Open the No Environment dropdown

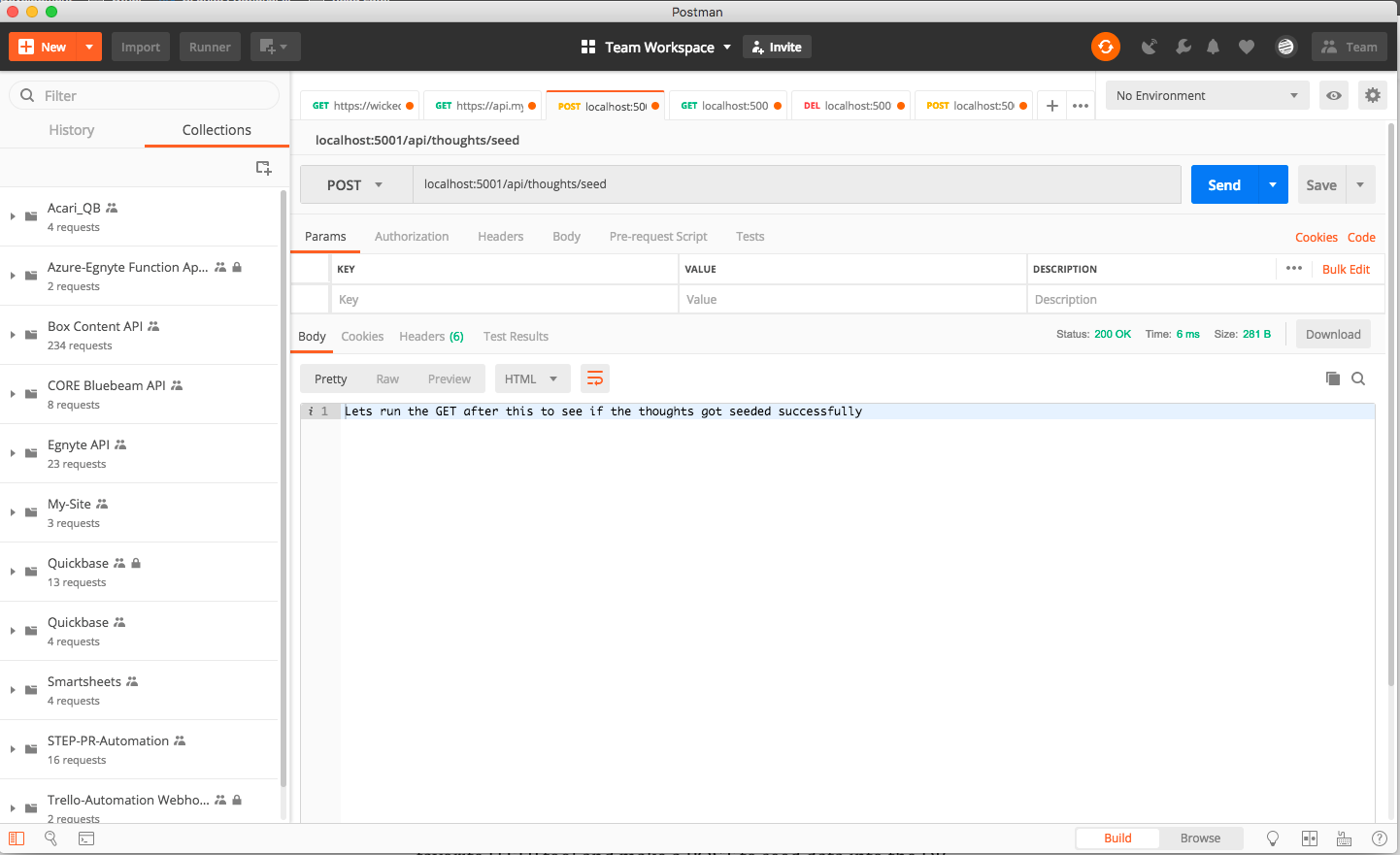1207,95
